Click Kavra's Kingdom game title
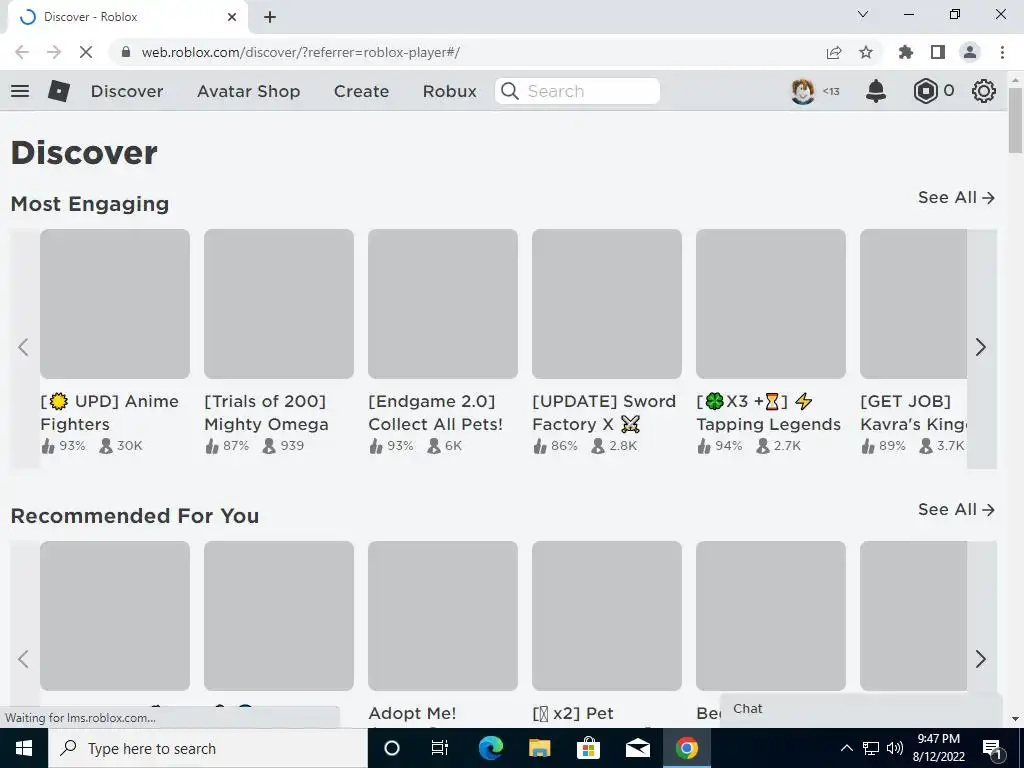 pyautogui.click(x=913, y=413)
